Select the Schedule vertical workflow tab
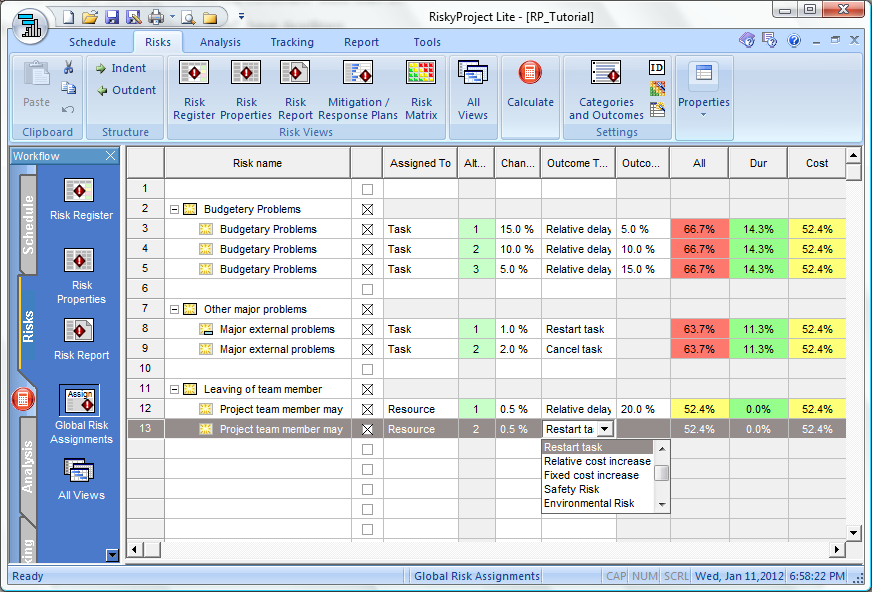872x592 pixels. tap(28, 225)
